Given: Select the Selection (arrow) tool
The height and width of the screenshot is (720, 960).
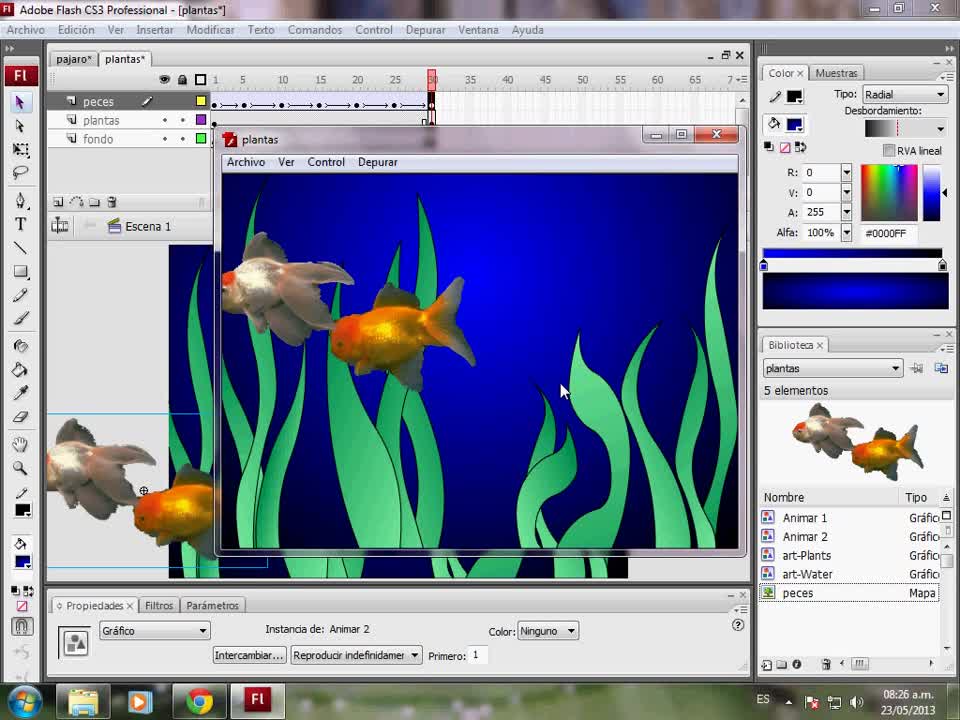Looking at the screenshot, I should pos(20,102).
